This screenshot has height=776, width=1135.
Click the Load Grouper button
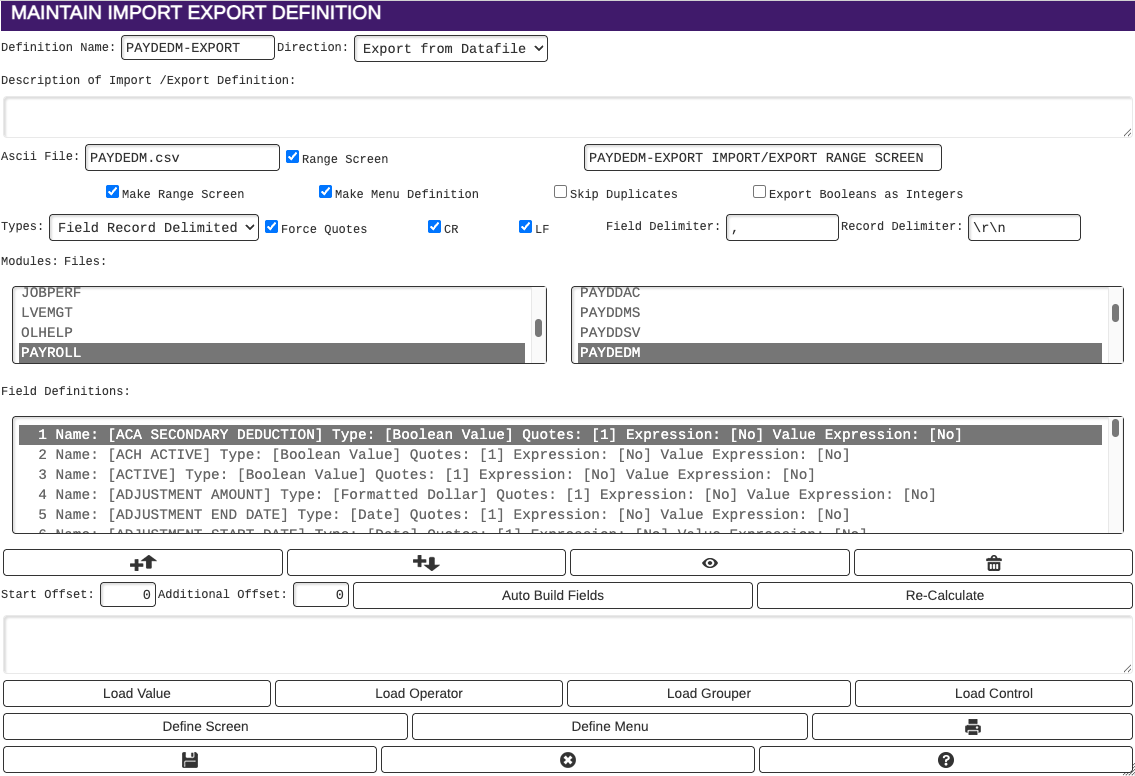(709, 693)
